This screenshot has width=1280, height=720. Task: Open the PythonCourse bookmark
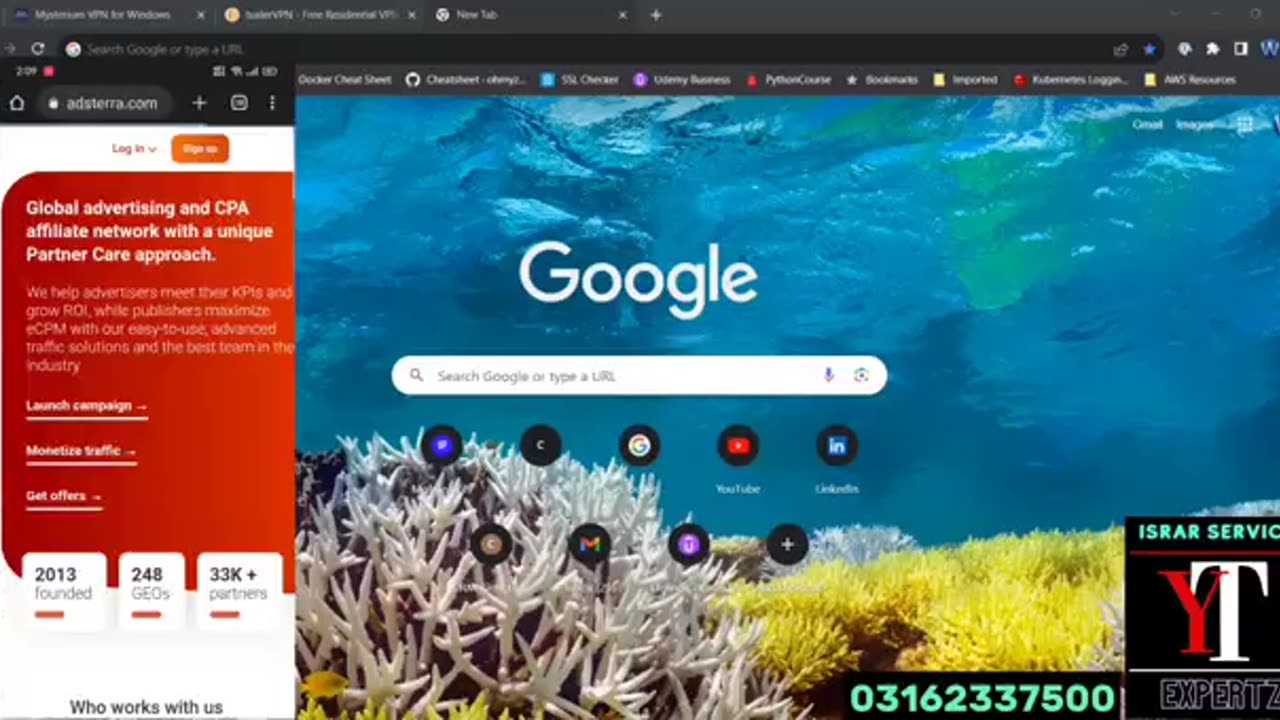point(789,79)
